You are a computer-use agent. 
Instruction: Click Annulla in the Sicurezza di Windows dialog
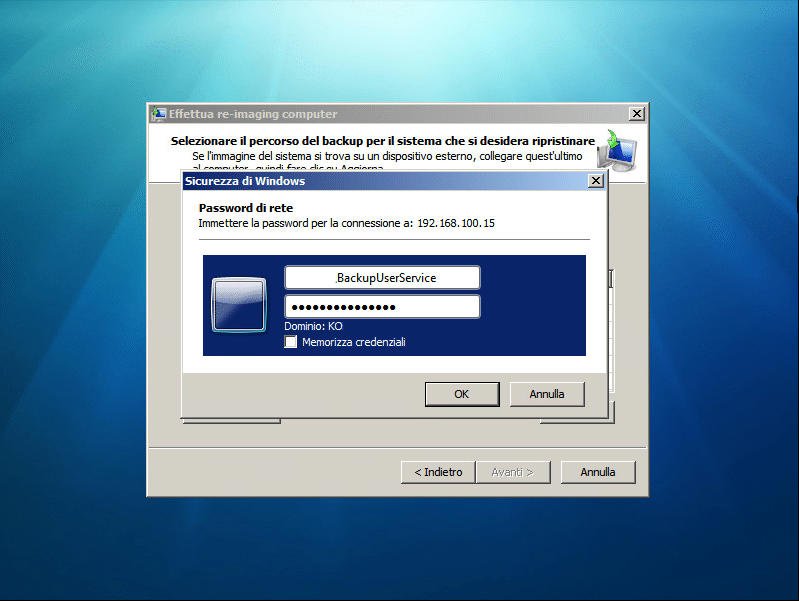(x=547, y=394)
